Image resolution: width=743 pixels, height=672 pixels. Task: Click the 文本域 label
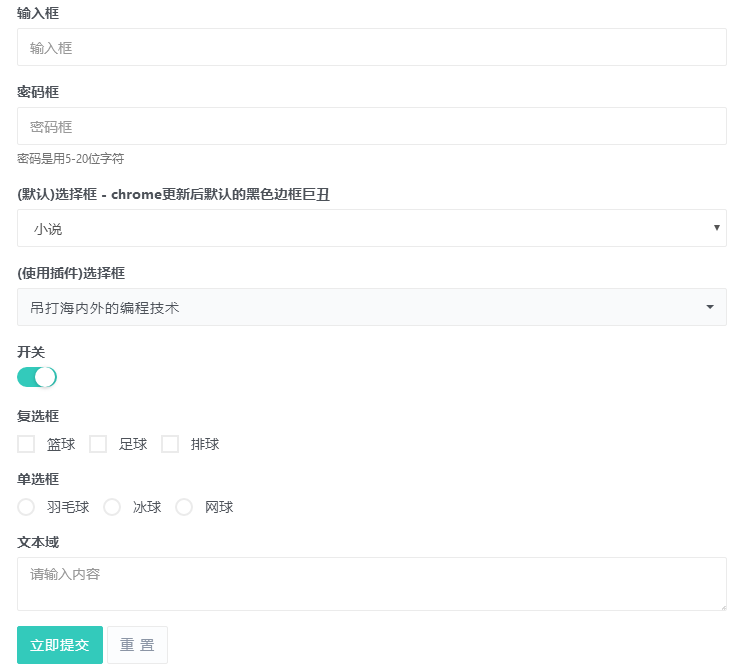(x=38, y=542)
